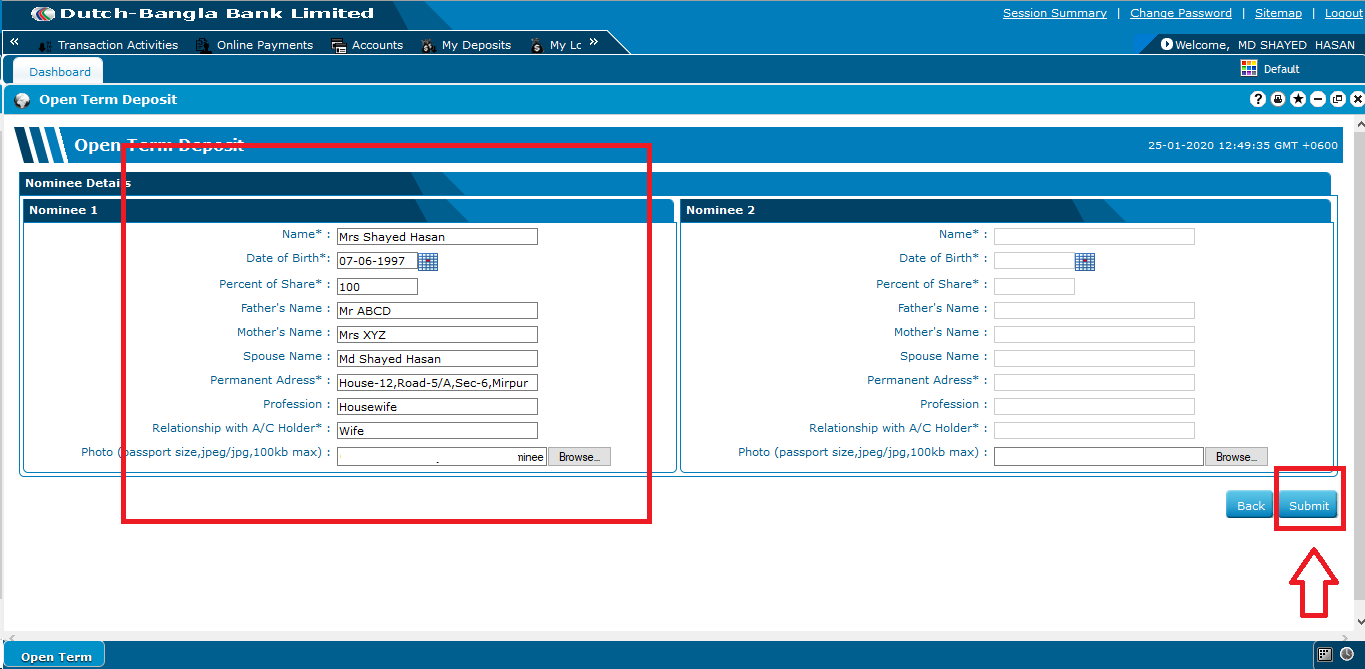The image size is (1365, 669).
Task: Minimize the Open Term Deposit panel
Action: pos(1317,99)
